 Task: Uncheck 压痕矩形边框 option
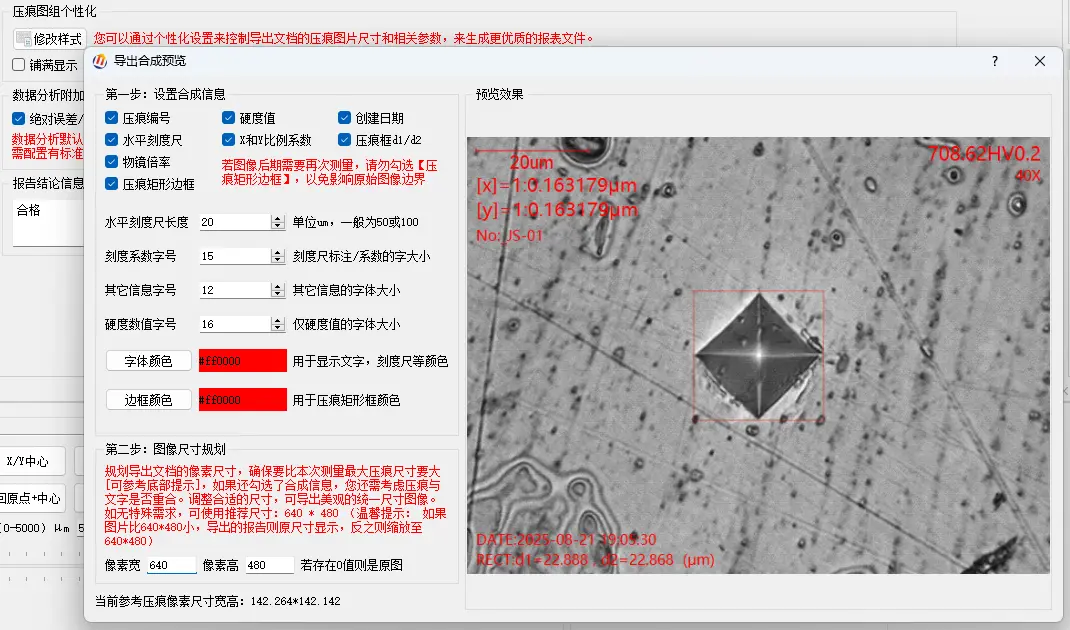(x=112, y=184)
